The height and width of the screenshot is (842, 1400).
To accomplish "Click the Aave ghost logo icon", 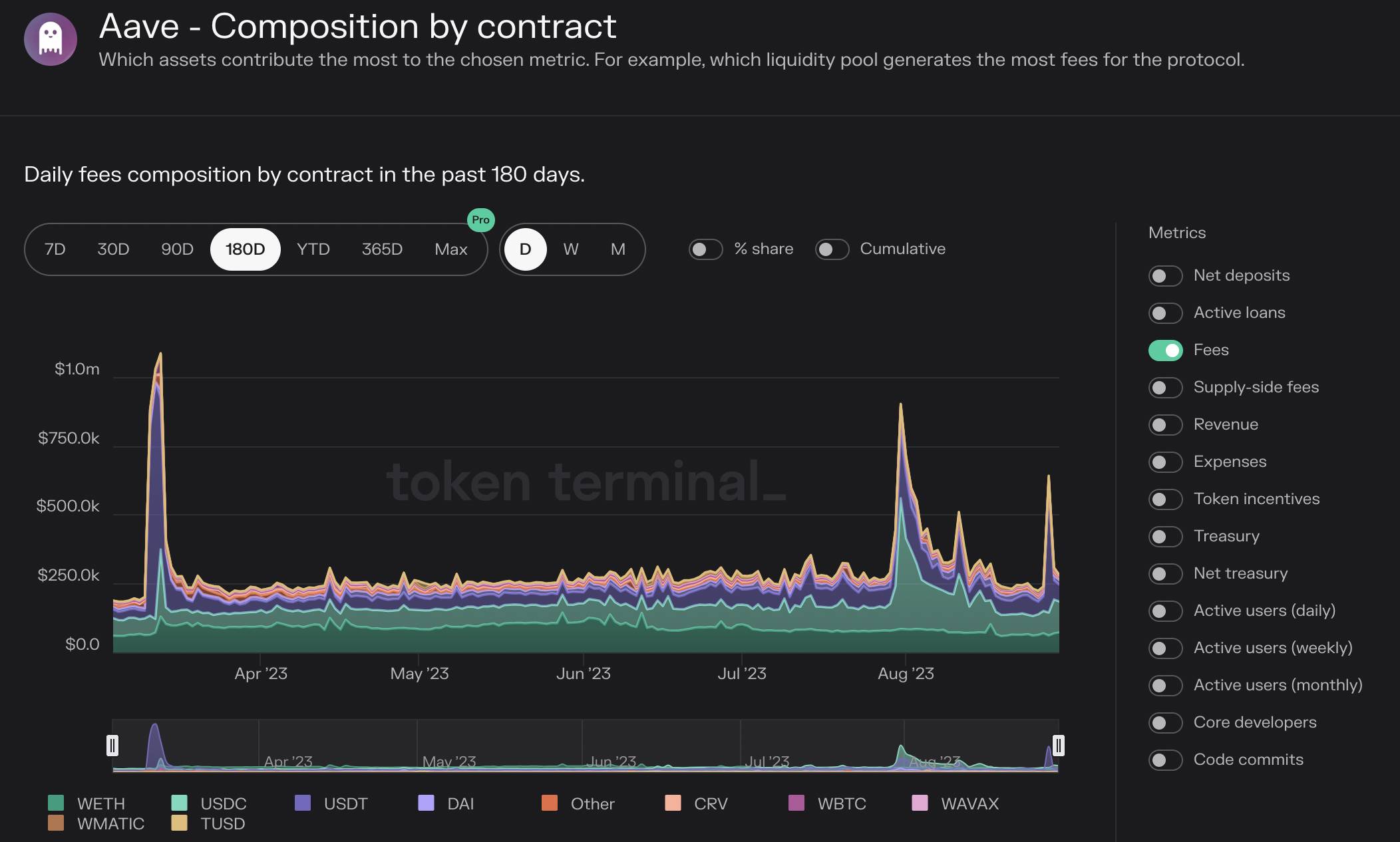I will click(51, 39).
